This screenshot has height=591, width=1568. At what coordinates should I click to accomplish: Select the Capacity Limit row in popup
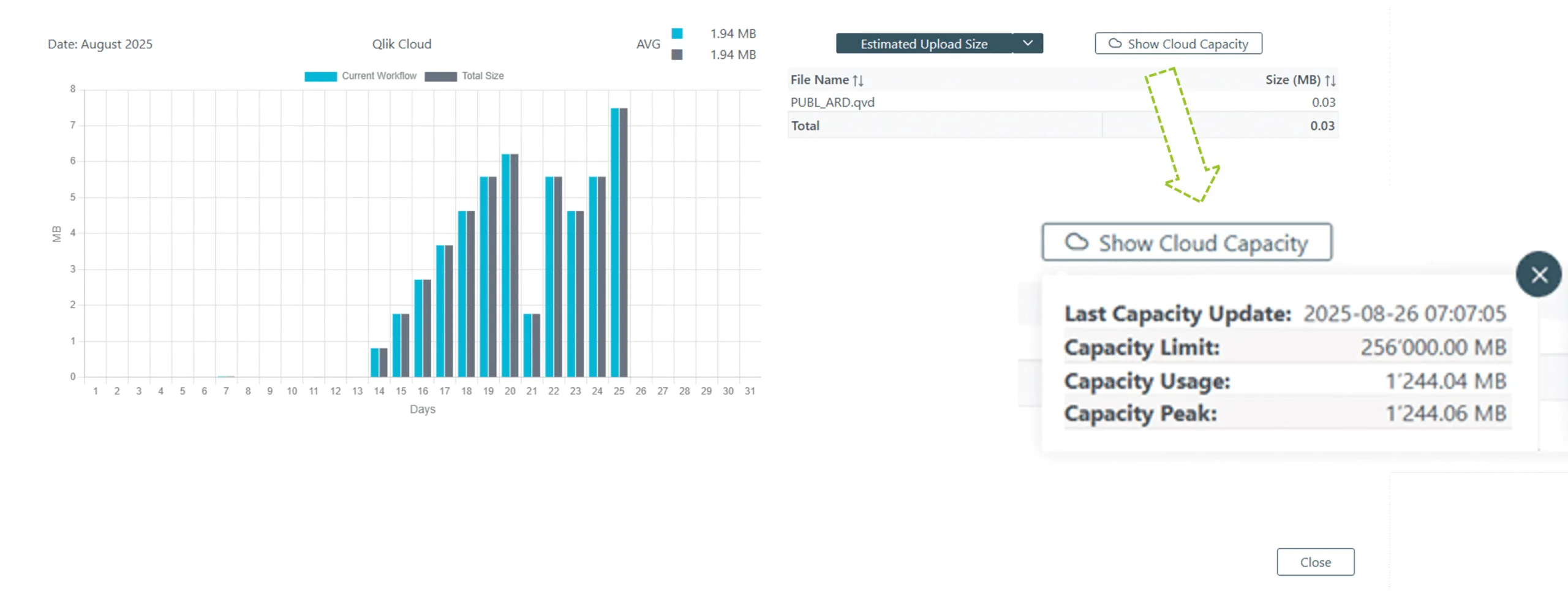click(1286, 347)
